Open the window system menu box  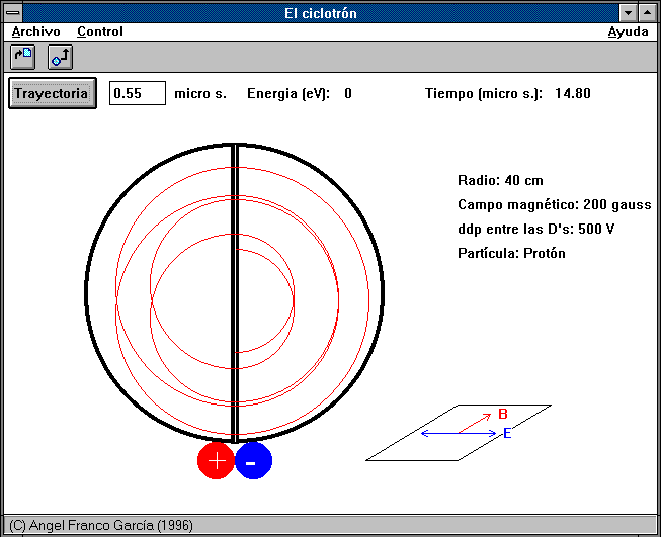(13, 13)
